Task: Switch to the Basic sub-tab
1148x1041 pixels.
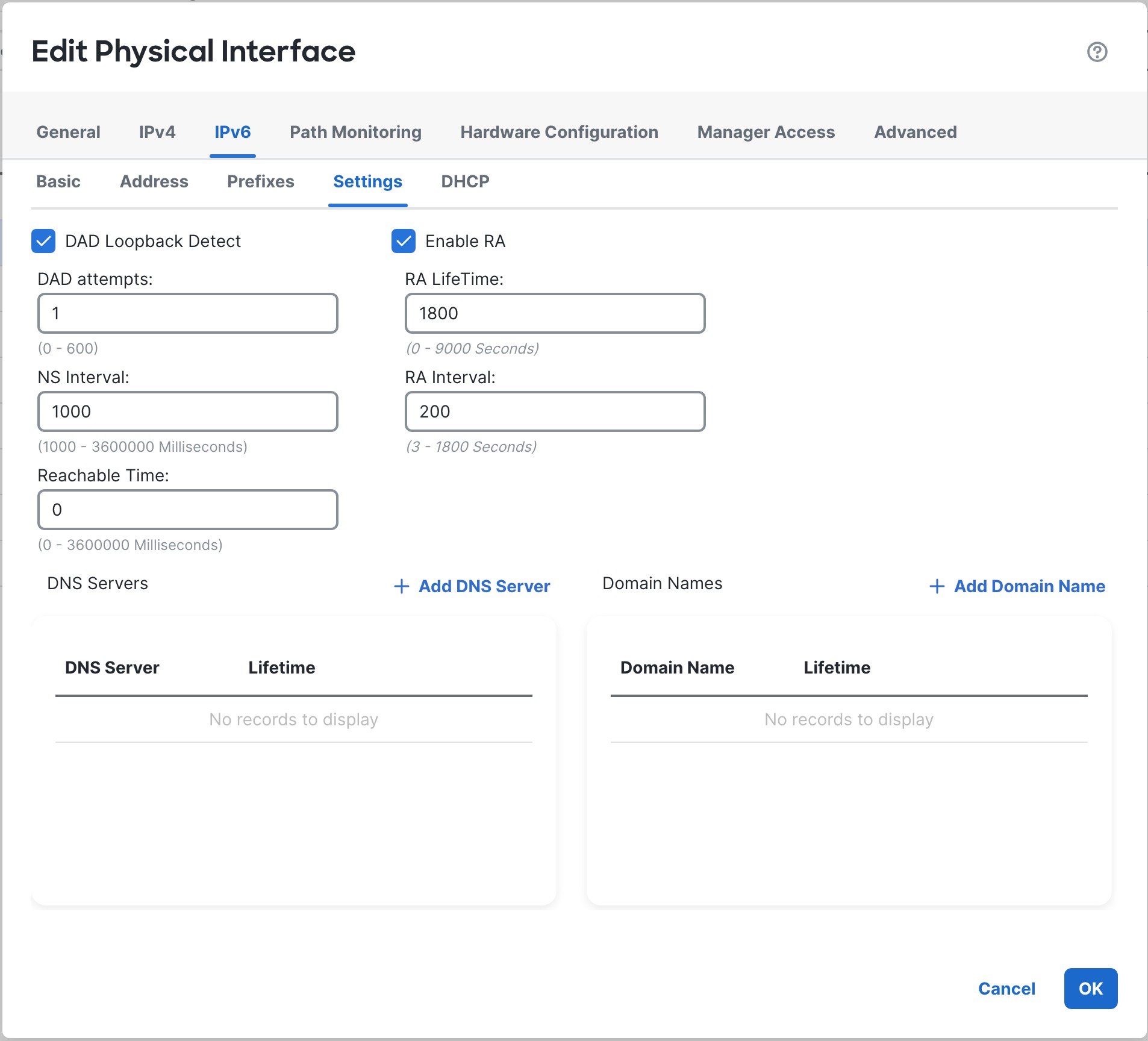Action: click(58, 181)
